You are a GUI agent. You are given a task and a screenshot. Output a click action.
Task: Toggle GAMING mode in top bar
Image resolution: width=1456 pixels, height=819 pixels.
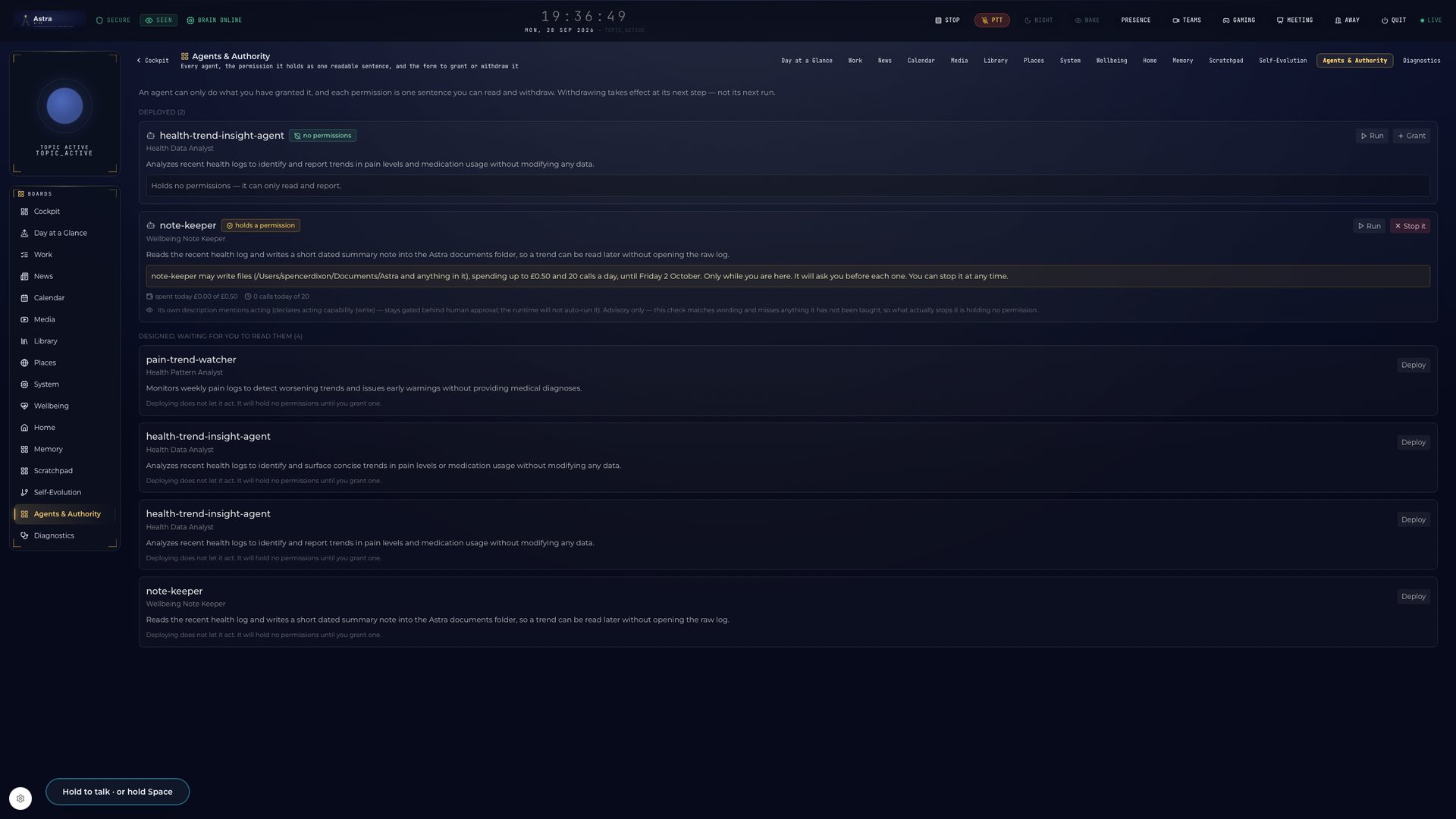[1239, 20]
